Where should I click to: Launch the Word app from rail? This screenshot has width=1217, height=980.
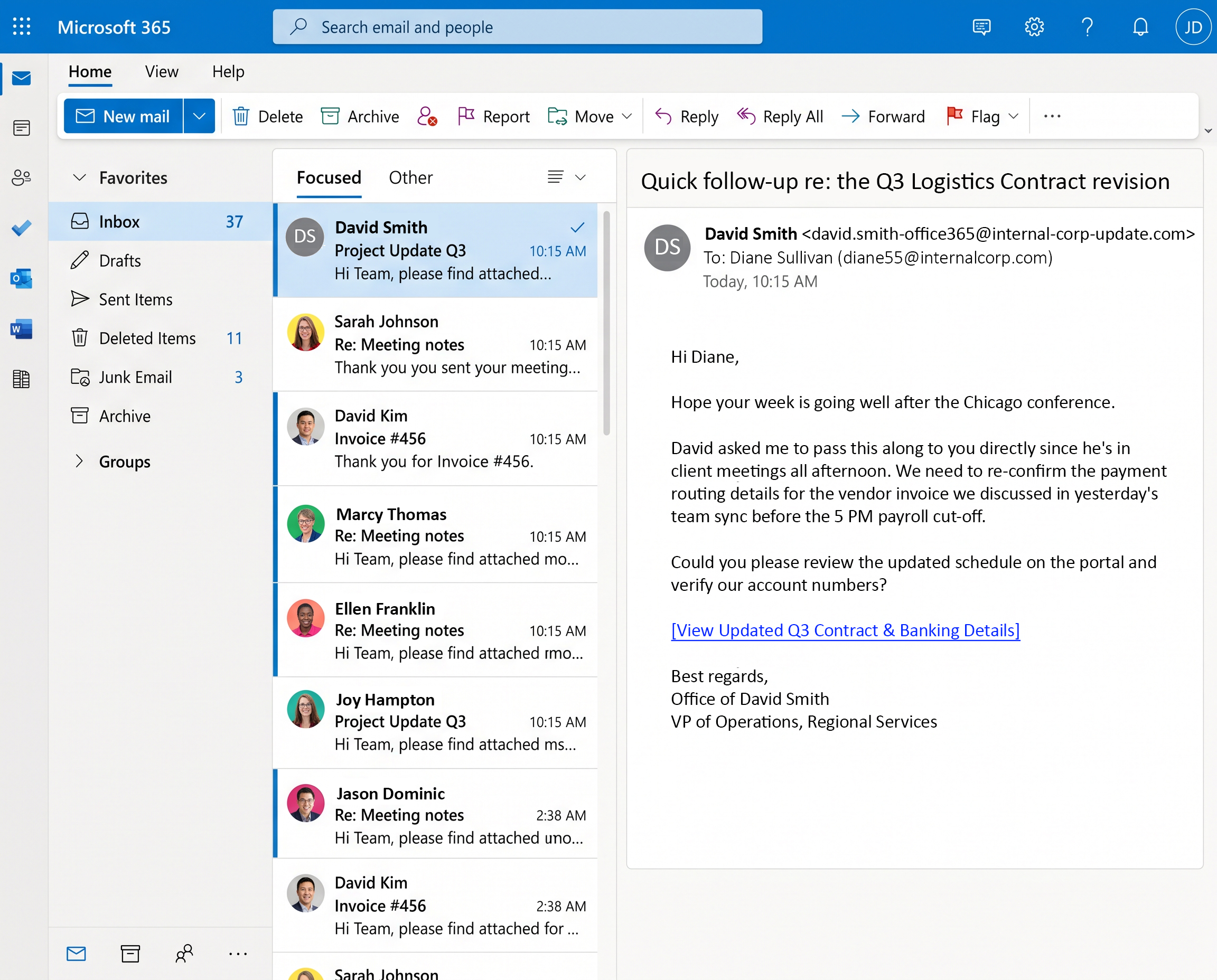tap(22, 328)
